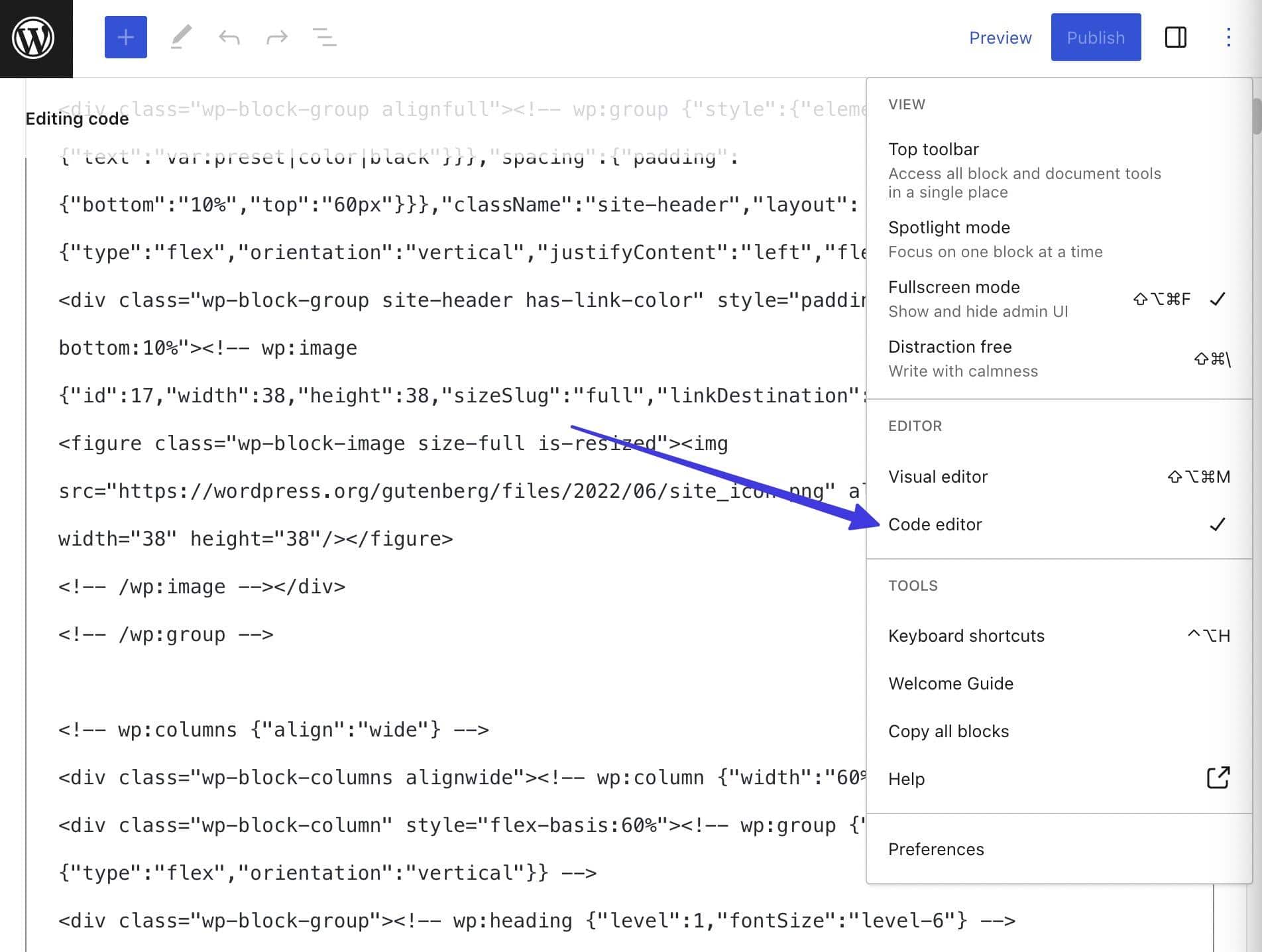Screen dimensions: 1262x952
Task: Undo the last change
Action: click(x=230, y=37)
